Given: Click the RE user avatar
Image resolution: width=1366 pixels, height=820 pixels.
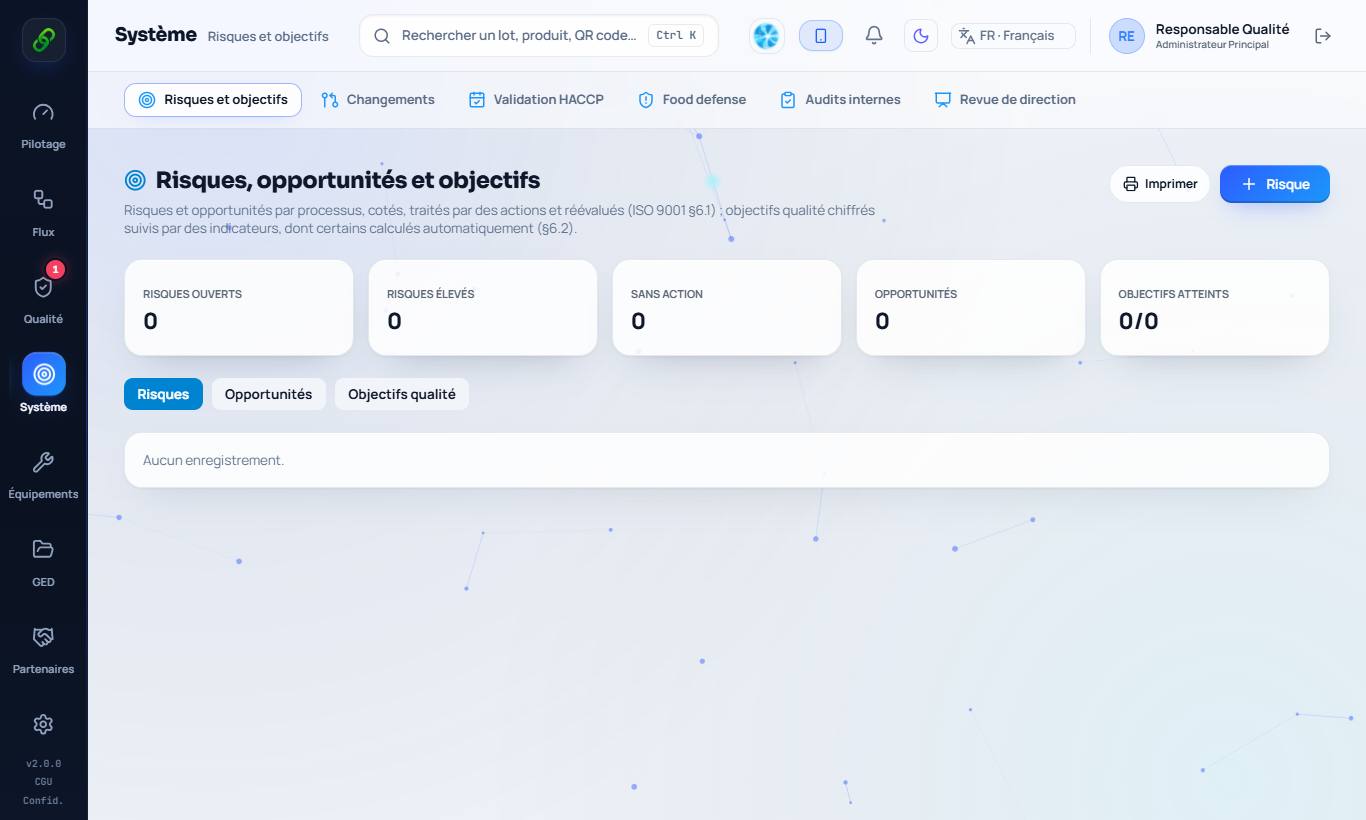Looking at the screenshot, I should tap(1127, 36).
